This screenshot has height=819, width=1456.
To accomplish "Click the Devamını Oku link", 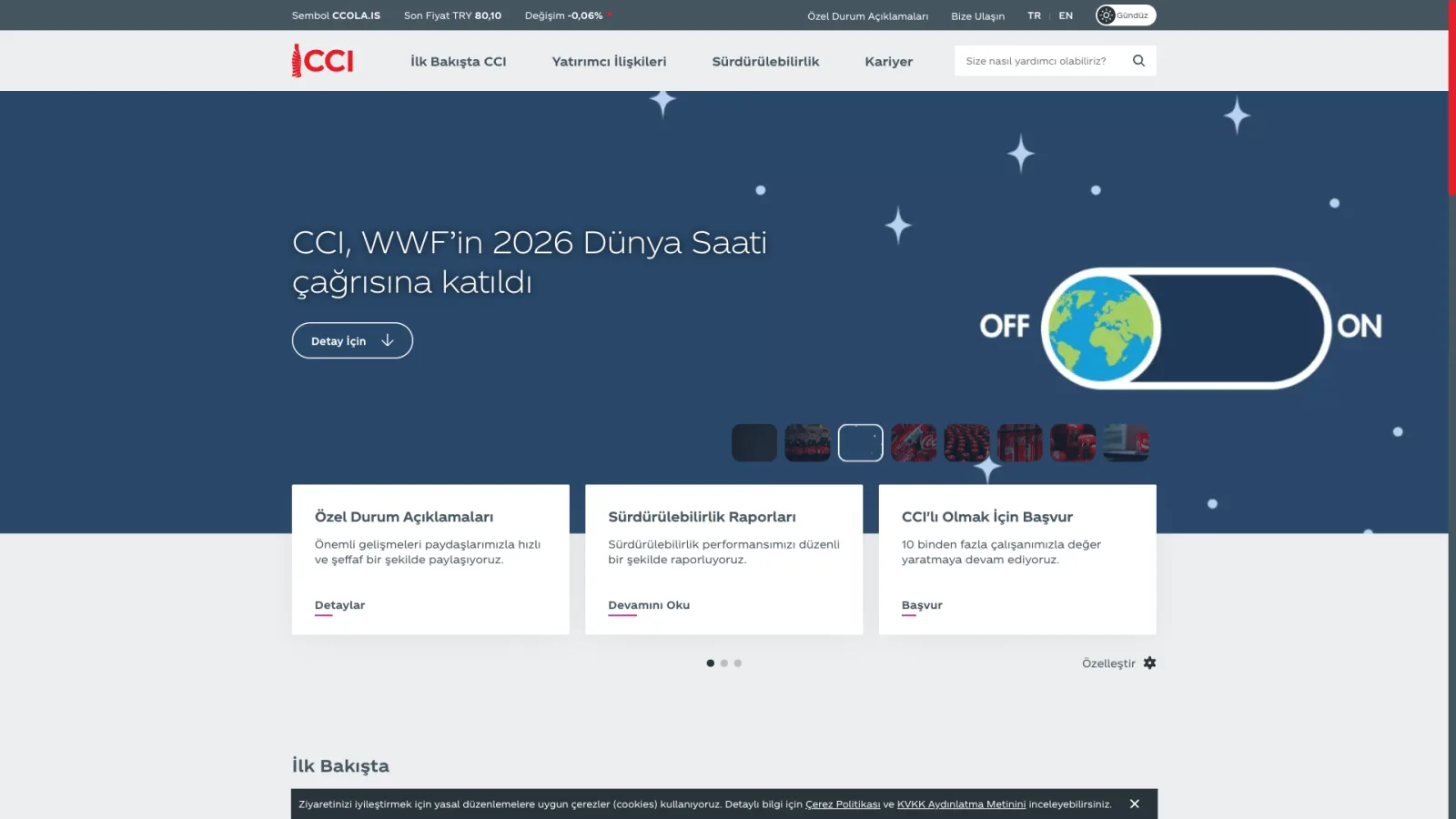I will (x=649, y=605).
